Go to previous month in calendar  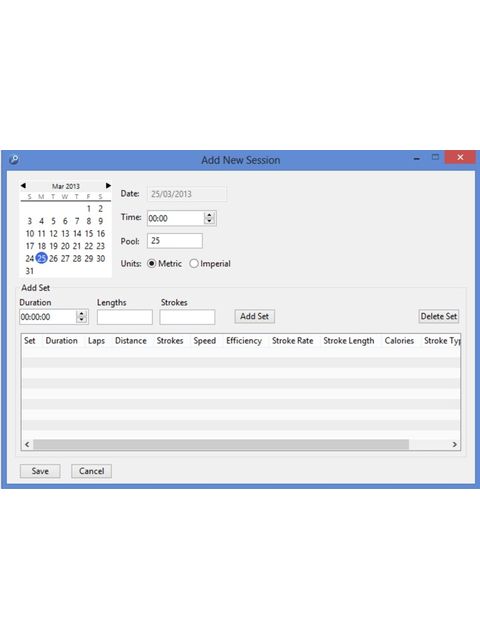[23, 186]
